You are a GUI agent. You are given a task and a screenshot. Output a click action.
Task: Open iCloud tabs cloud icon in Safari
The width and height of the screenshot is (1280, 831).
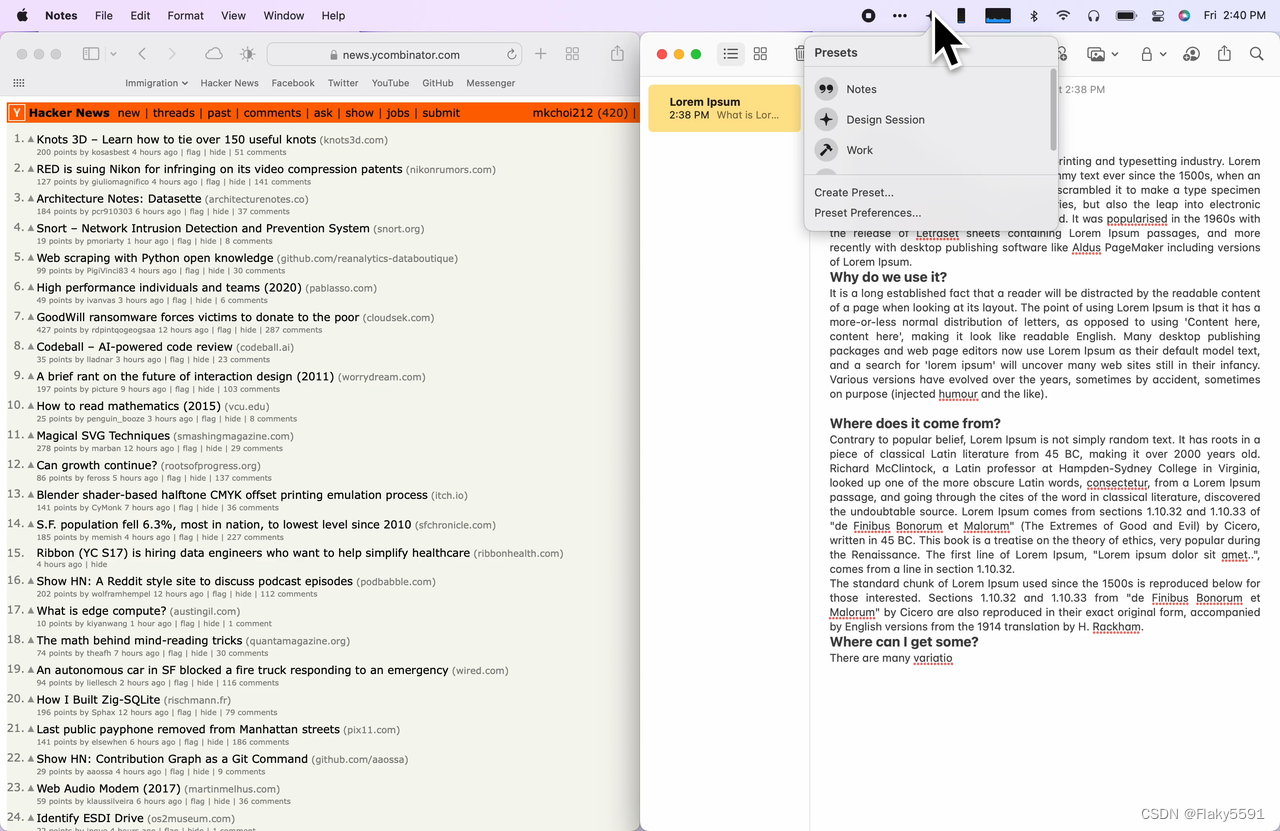[214, 54]
